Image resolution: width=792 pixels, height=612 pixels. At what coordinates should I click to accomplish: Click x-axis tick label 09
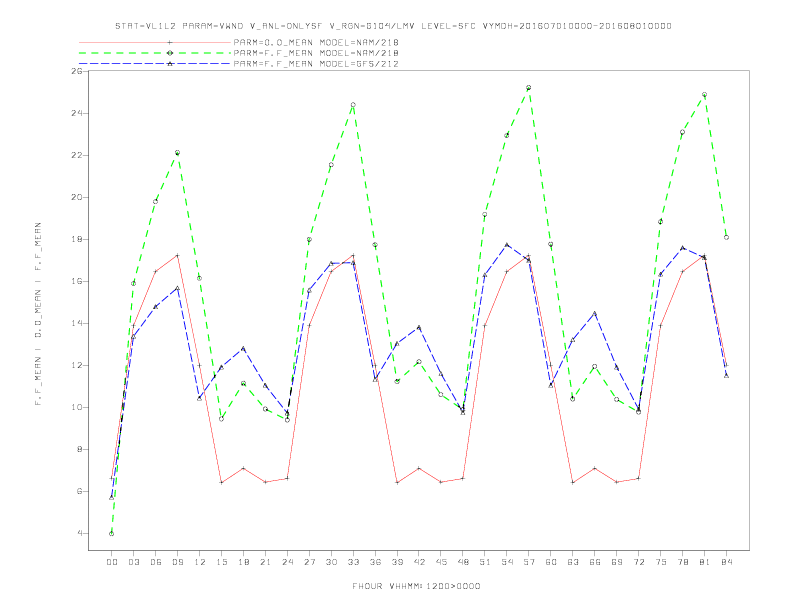[x=177, y=562]
